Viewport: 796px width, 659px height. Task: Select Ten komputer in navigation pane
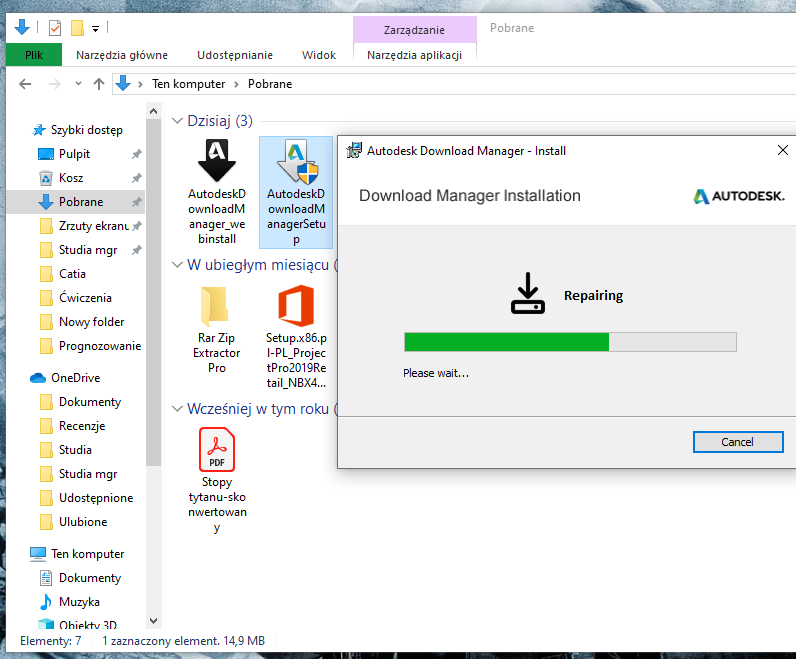click(87, 554)
